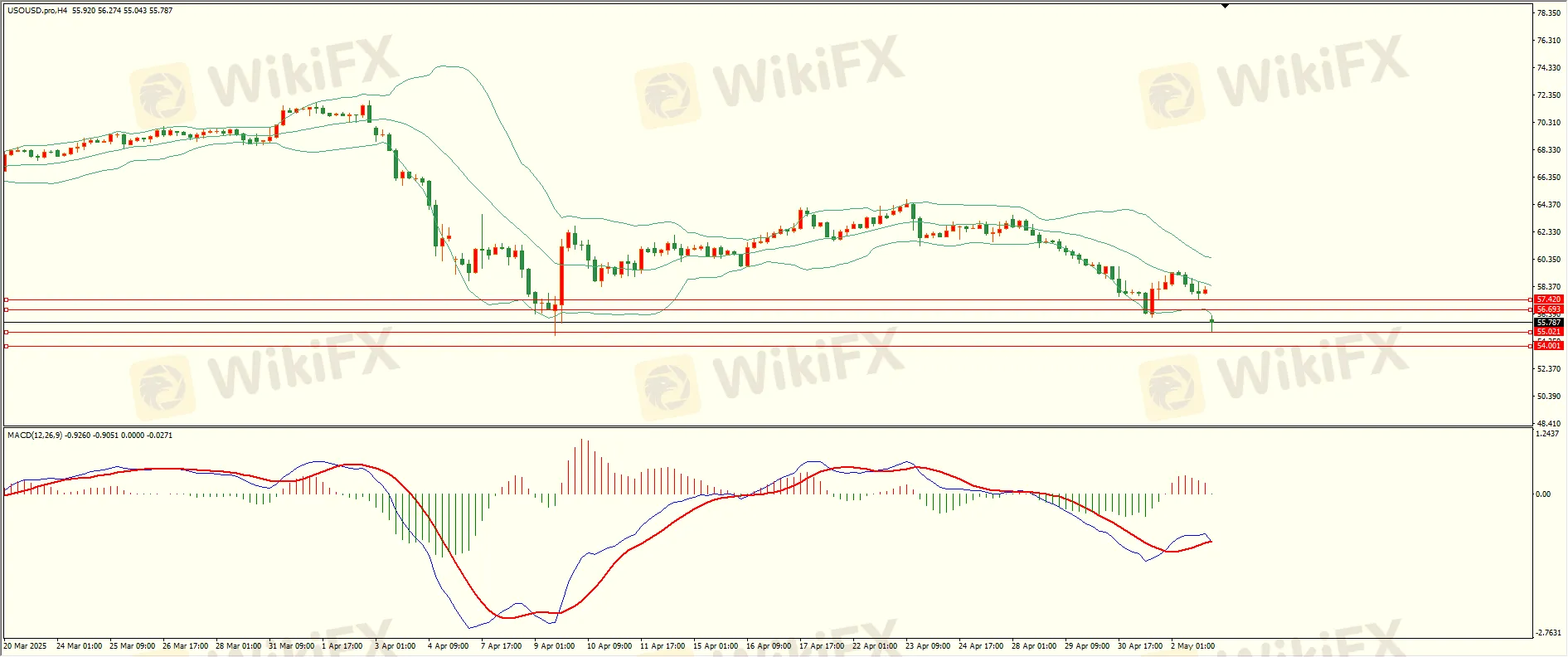Click the 54.001 red price label
The image size is (1568, 657).
[x=1548, y=346]
